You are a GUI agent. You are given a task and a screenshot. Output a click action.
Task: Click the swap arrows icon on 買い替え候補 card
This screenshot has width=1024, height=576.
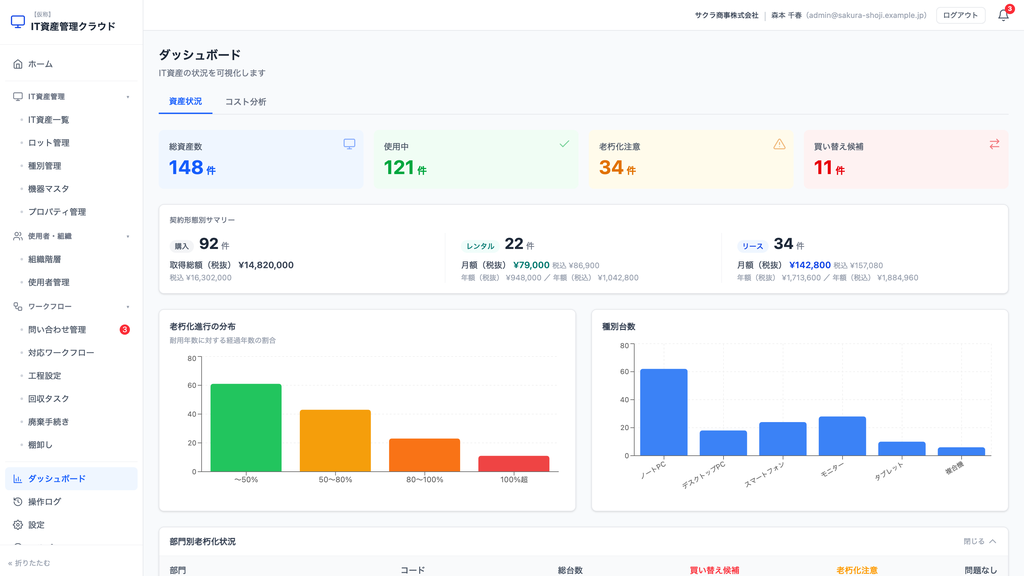click(994, 144)
